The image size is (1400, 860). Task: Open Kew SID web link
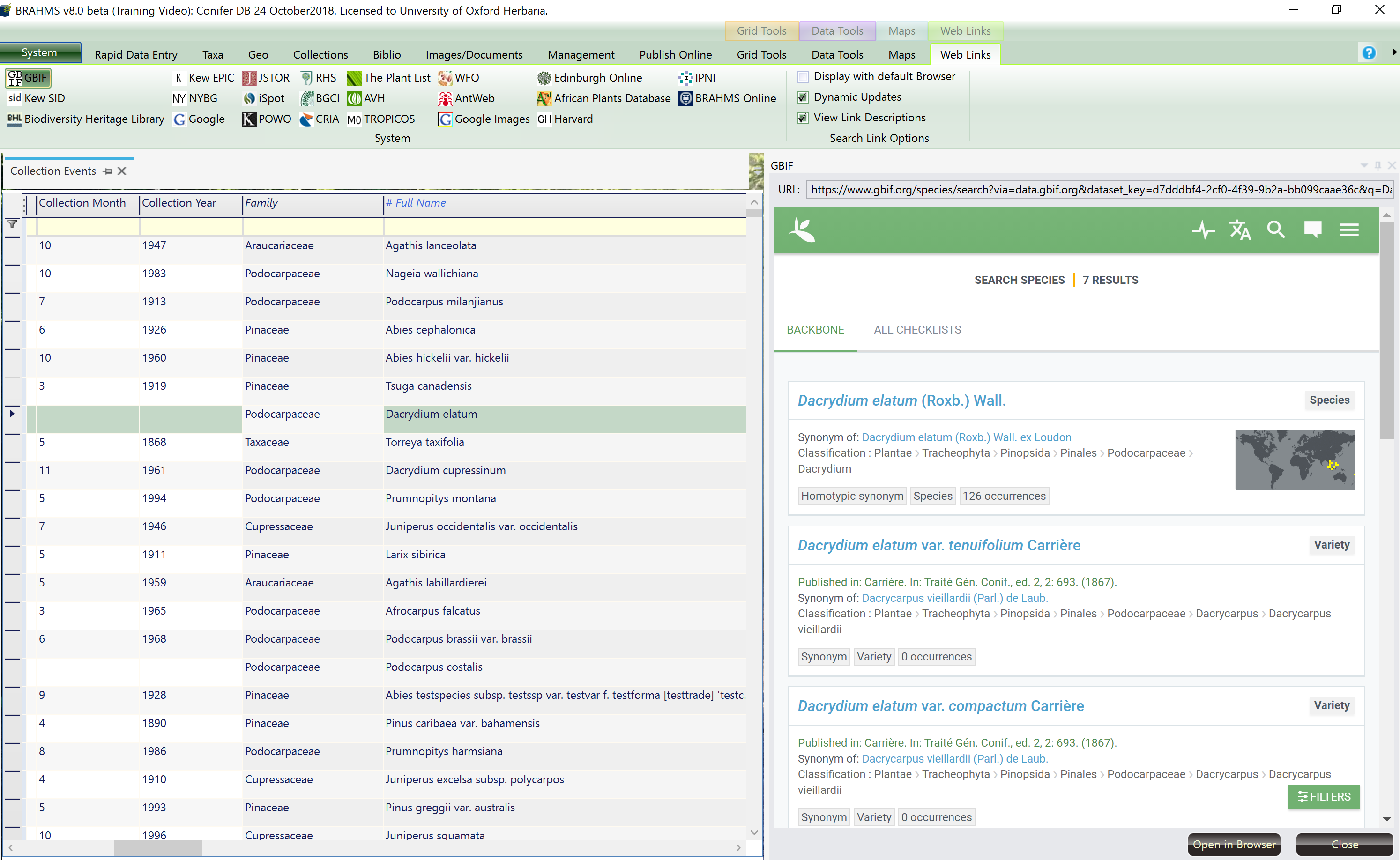click(37, 98)
